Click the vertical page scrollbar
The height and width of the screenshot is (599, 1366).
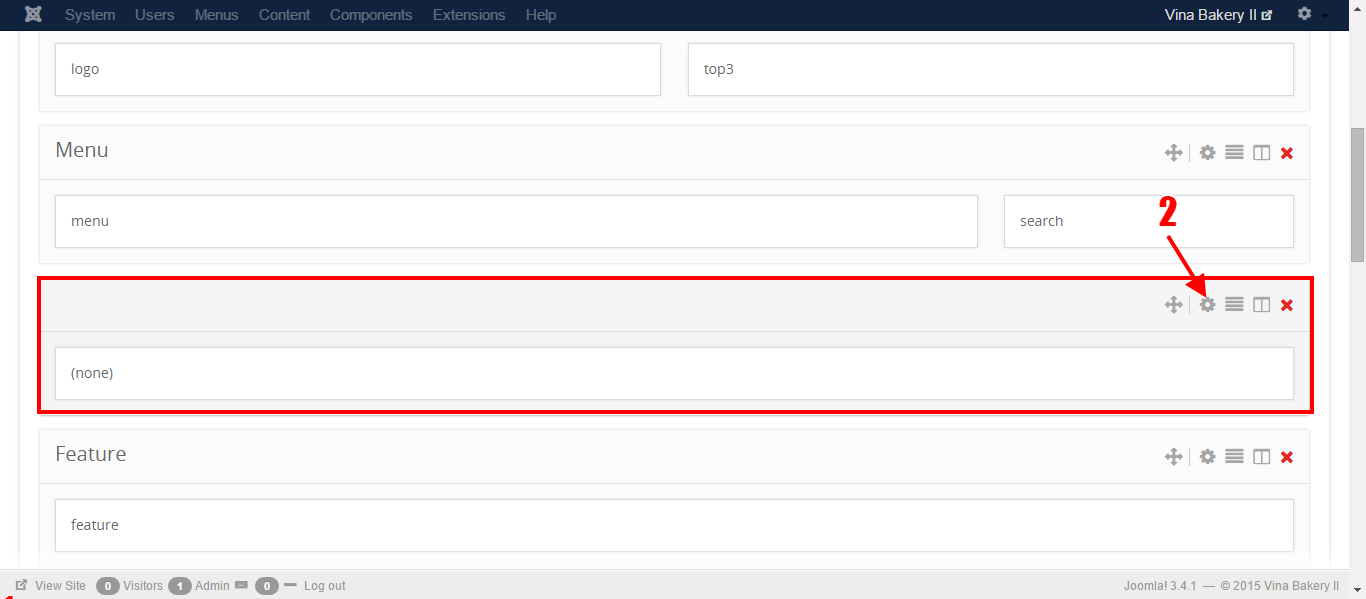point(1357,194)
